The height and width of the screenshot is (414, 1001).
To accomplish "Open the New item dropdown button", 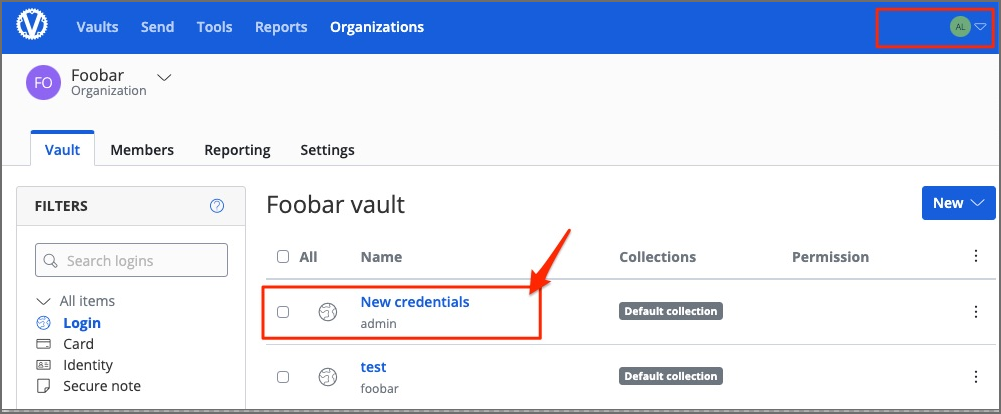I will point(957,203).
